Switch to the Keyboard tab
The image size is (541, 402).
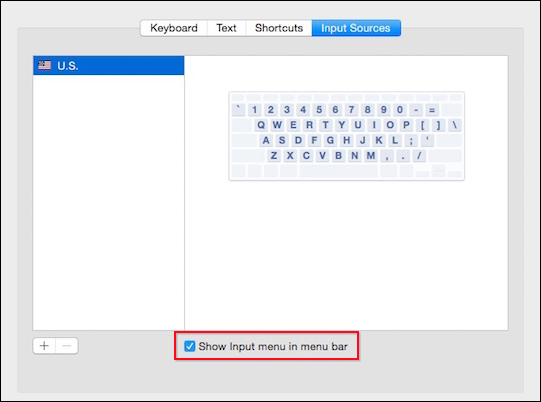pos(174,28)
